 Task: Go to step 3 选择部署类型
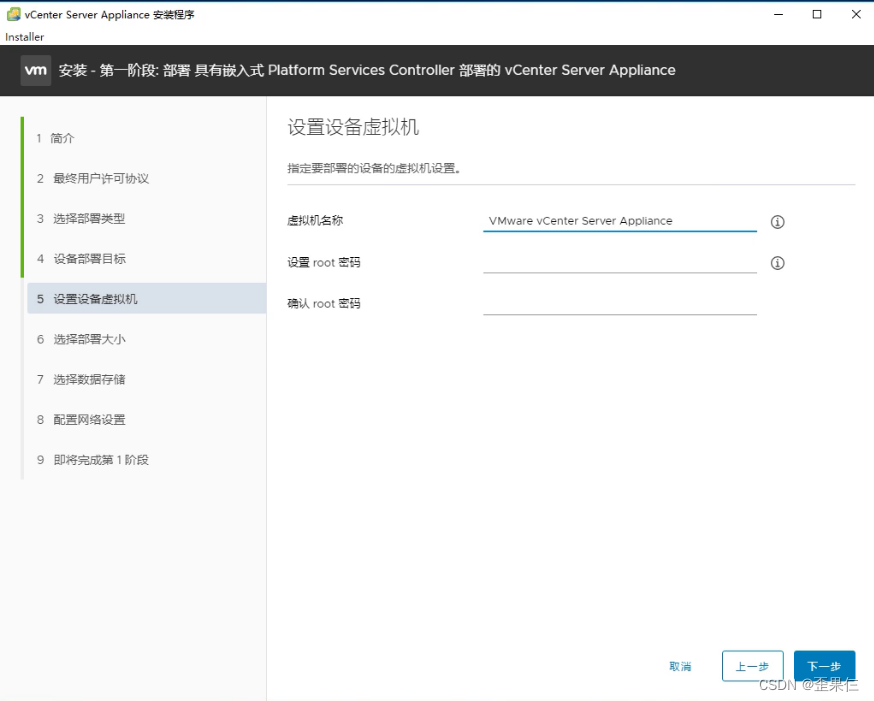click(81, 218)
